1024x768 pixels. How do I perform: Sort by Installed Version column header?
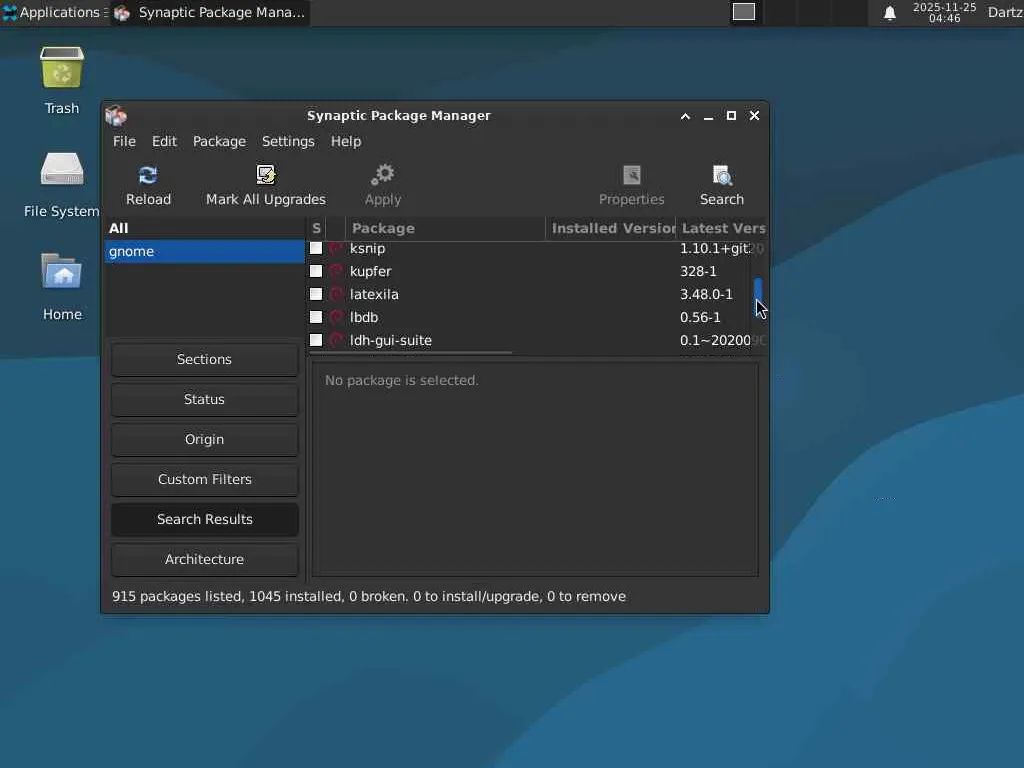tap(611, 228)
